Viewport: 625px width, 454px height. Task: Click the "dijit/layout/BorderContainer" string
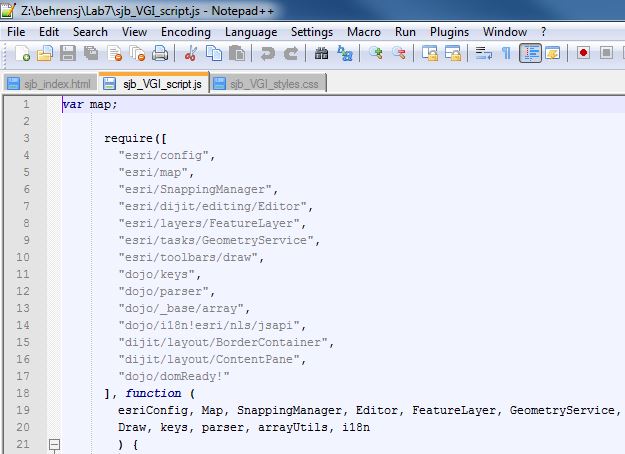(x=223, y=342)
